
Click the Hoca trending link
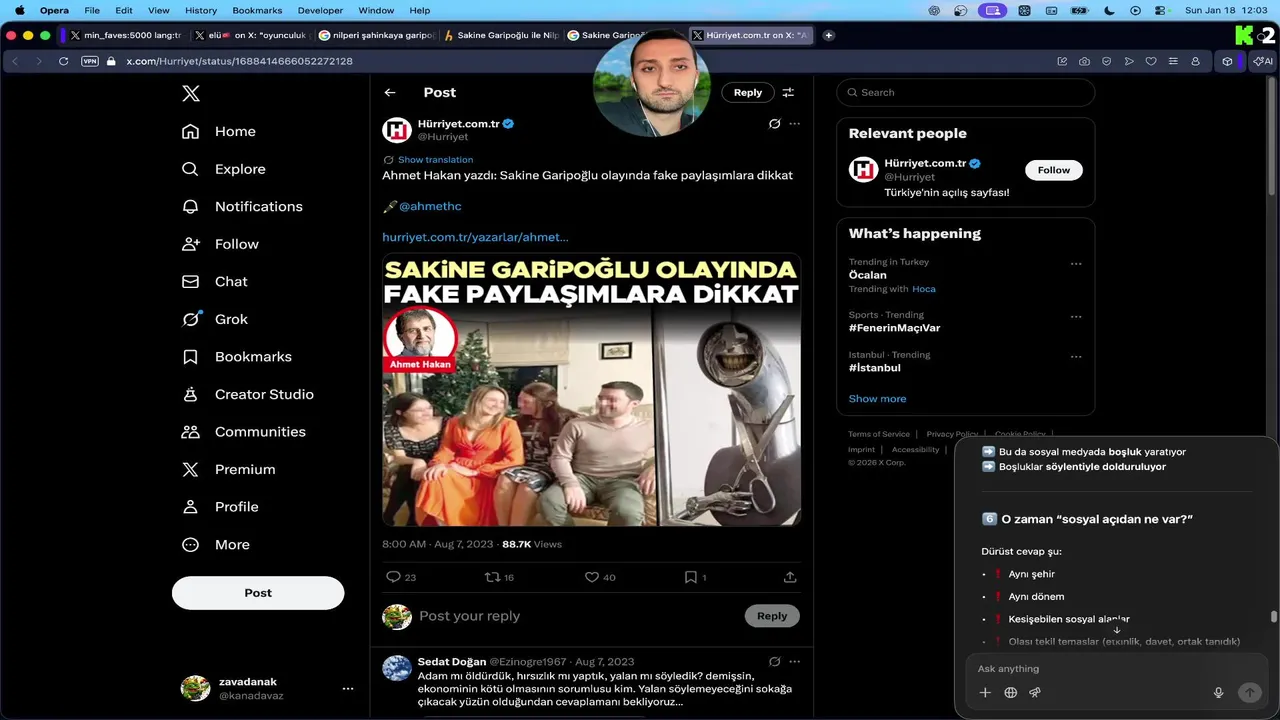[x=924, y=289]
